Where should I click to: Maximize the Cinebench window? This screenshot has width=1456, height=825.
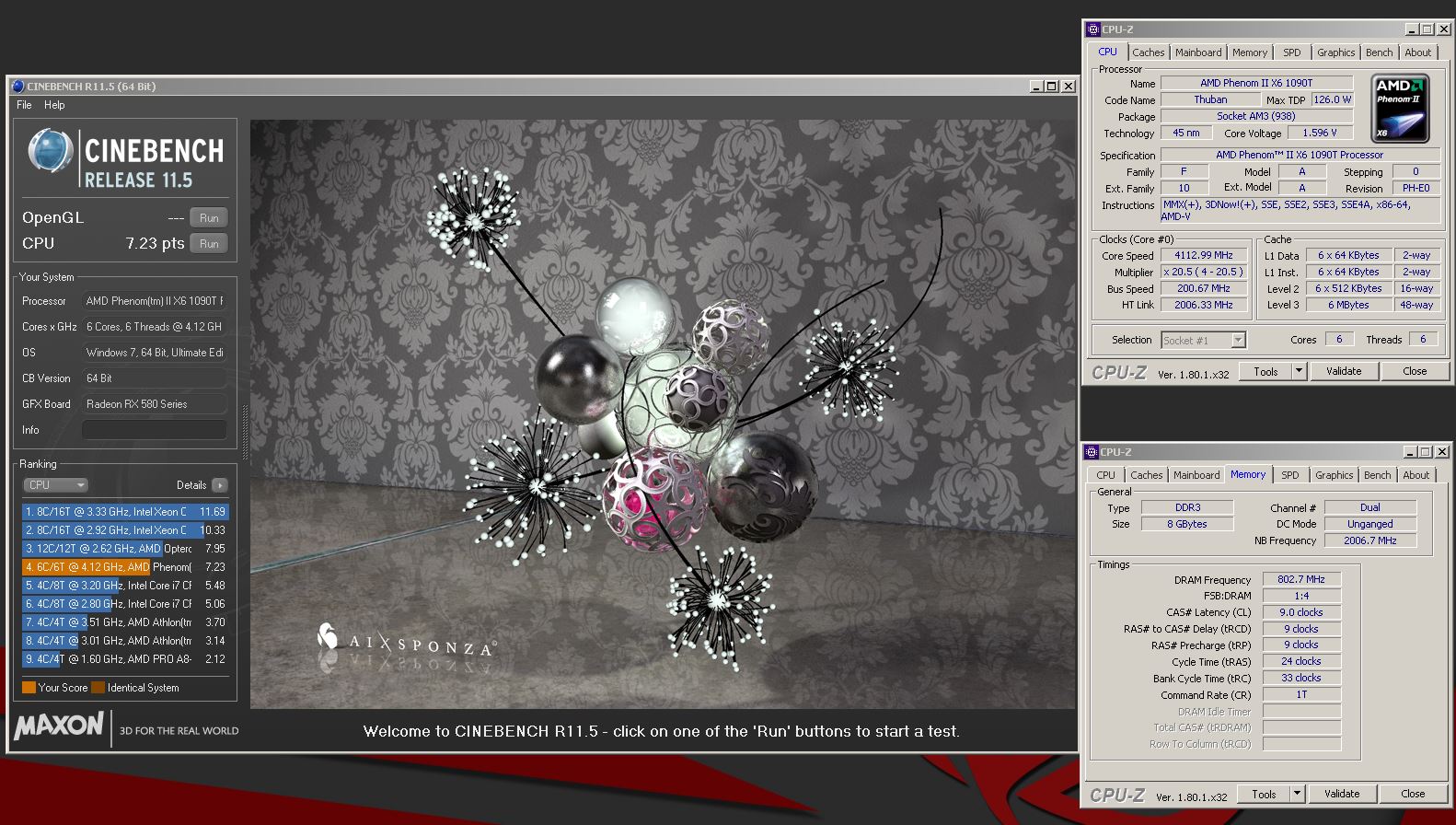1051,87
